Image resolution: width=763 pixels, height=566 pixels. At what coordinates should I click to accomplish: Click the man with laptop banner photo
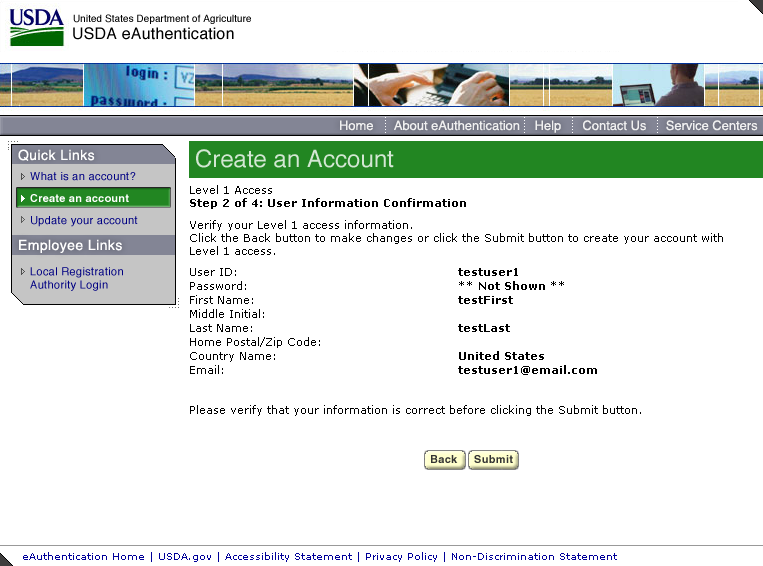(658, 86)
